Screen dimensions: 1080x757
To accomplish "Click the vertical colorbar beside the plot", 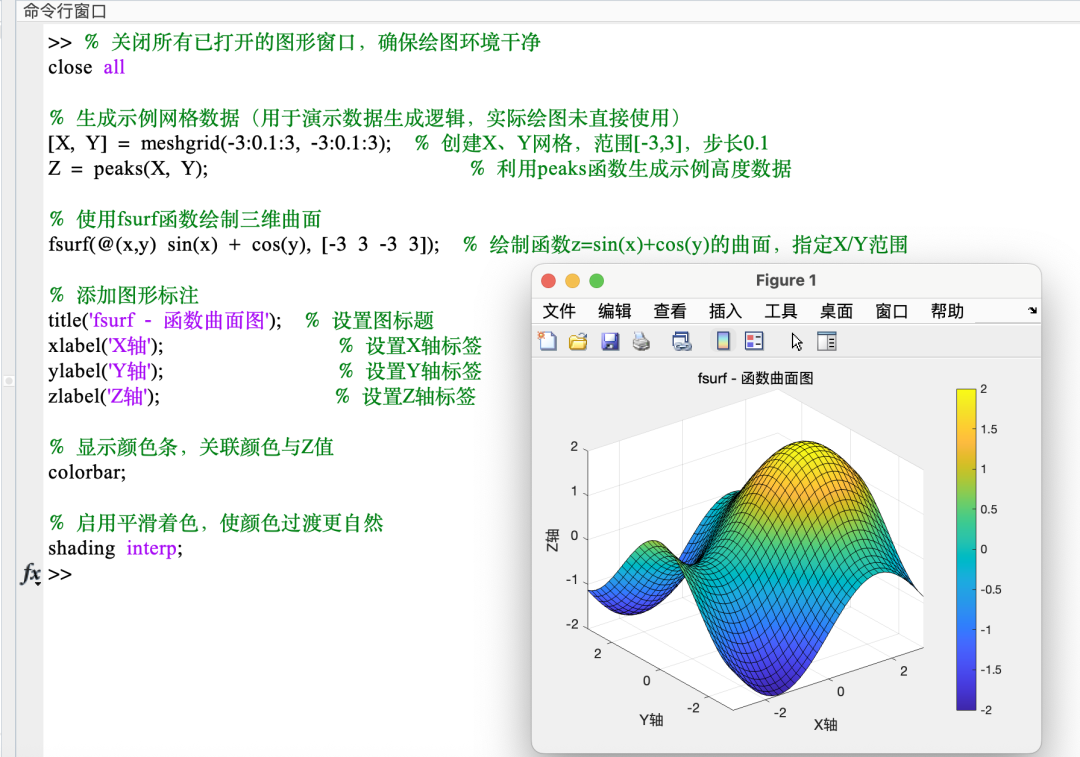I will pos(966,549).
